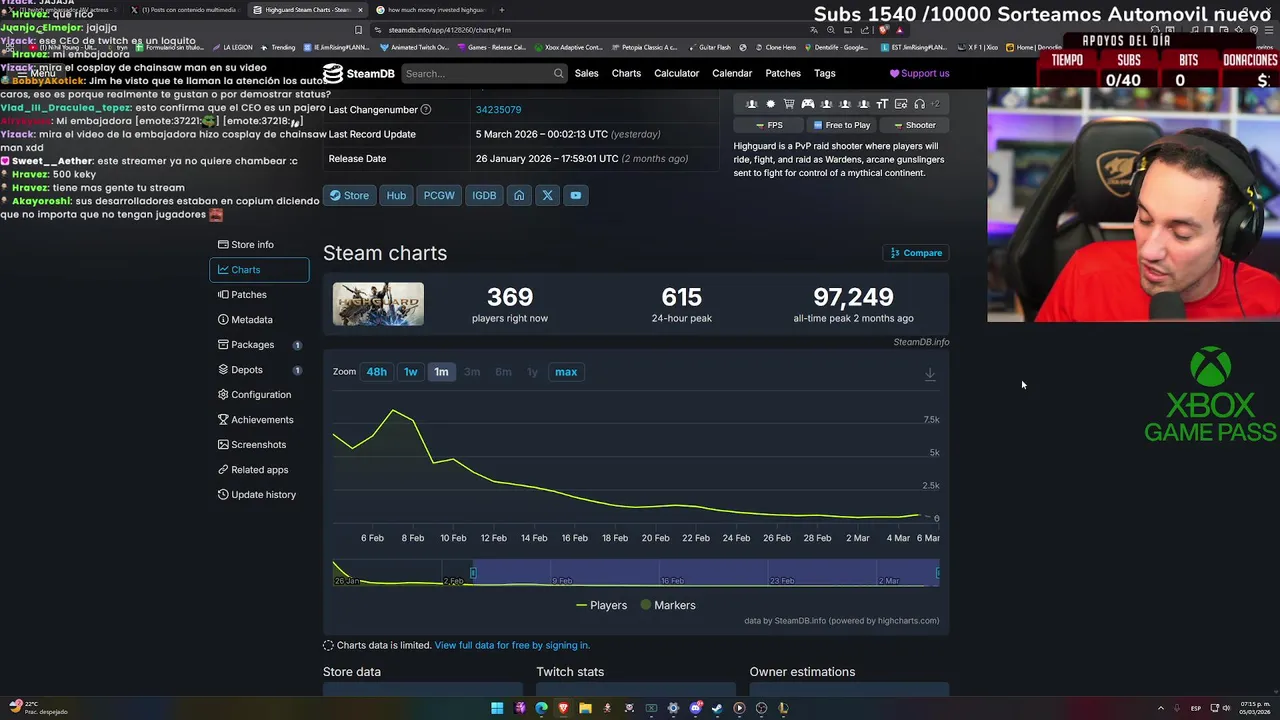1280x720 pixels.
Task: Open the Charts top navigation item
Action: [x=626, y=73]
